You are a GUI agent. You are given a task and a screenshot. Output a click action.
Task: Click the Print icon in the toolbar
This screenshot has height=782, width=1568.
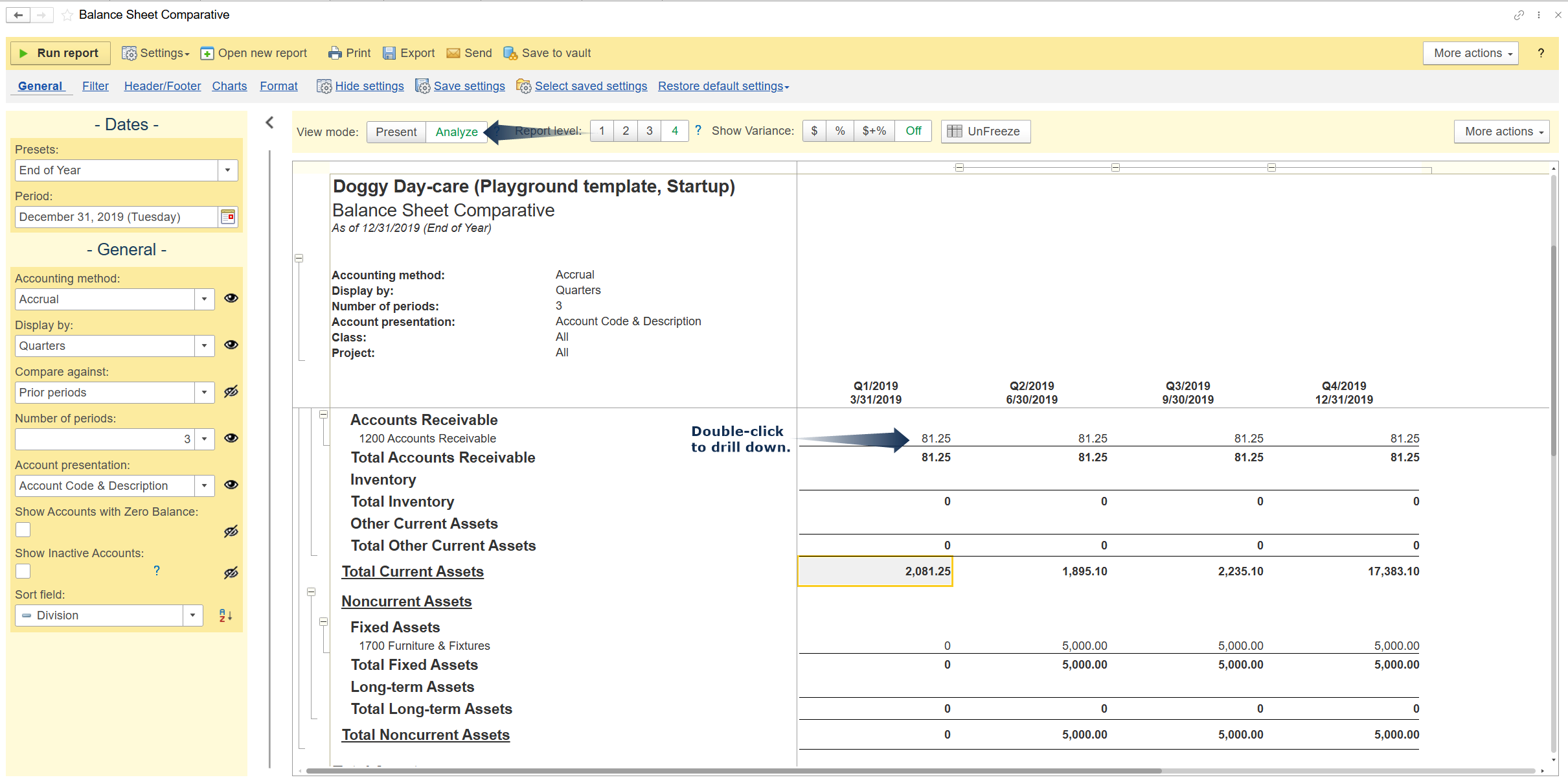pos(334,53)
